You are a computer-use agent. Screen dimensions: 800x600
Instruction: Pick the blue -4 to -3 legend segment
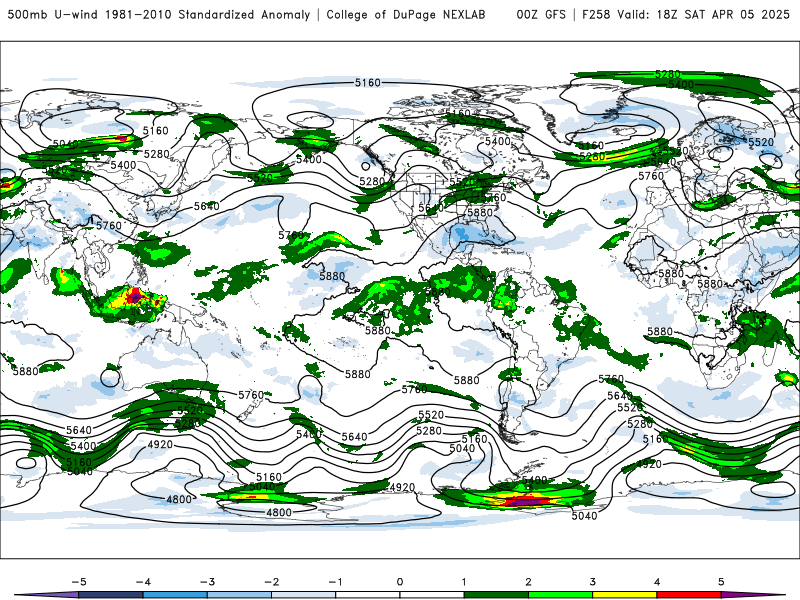click(x=175, y=595)
